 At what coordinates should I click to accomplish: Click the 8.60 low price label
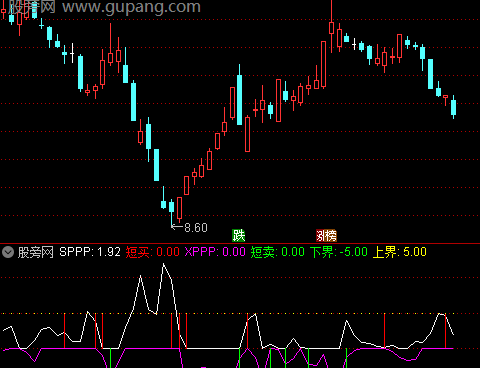click(x=196, y=228)
